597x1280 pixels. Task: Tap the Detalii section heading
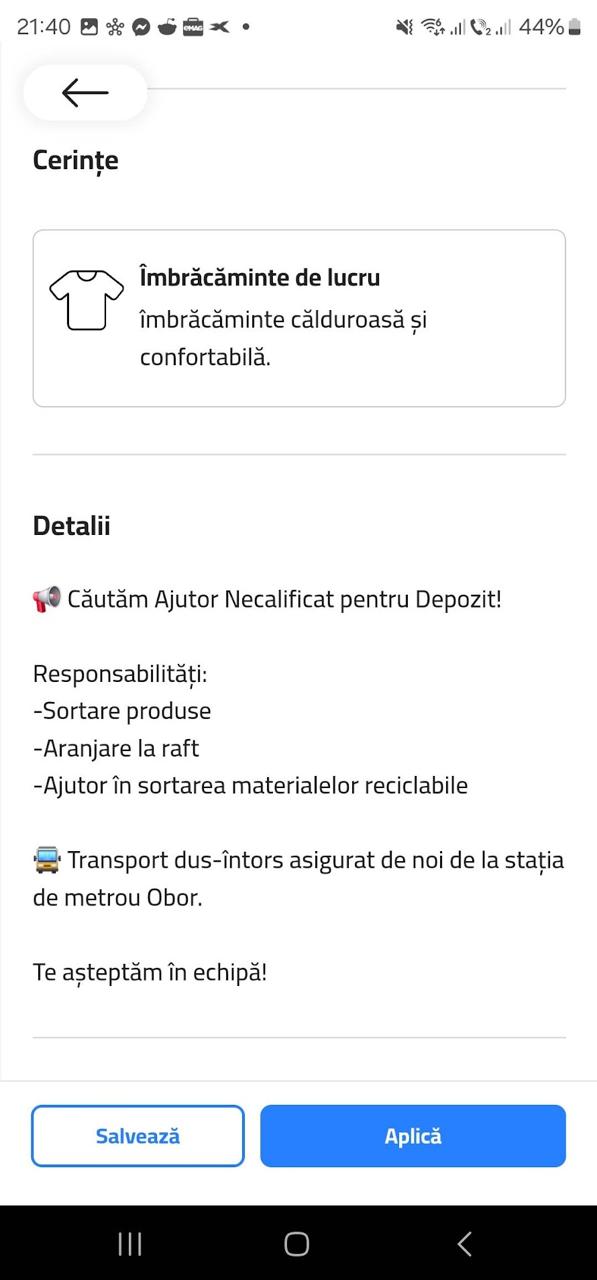point(72,526)
